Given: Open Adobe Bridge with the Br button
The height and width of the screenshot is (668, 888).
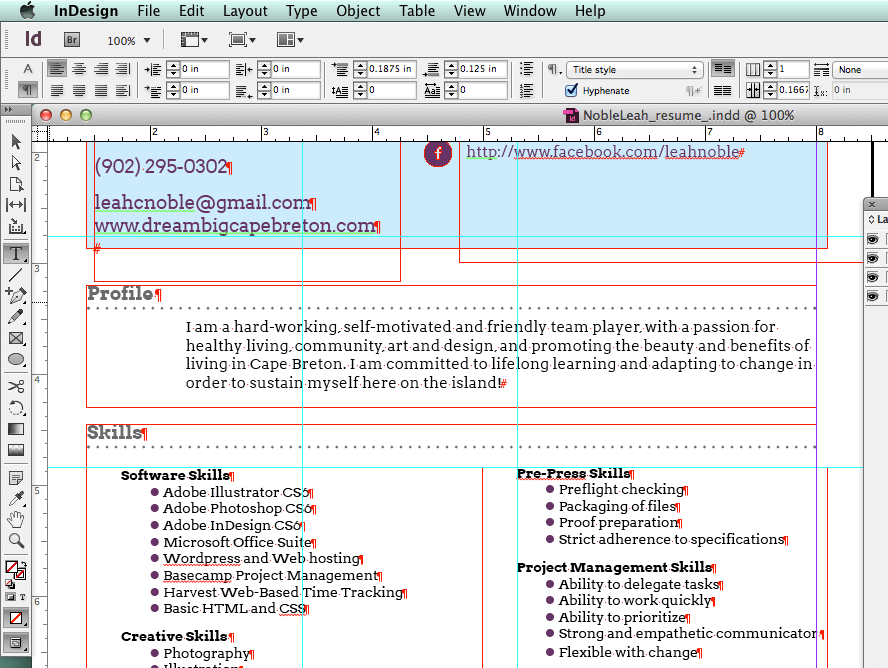Looking at the screenshot, I should pos(71,40).
